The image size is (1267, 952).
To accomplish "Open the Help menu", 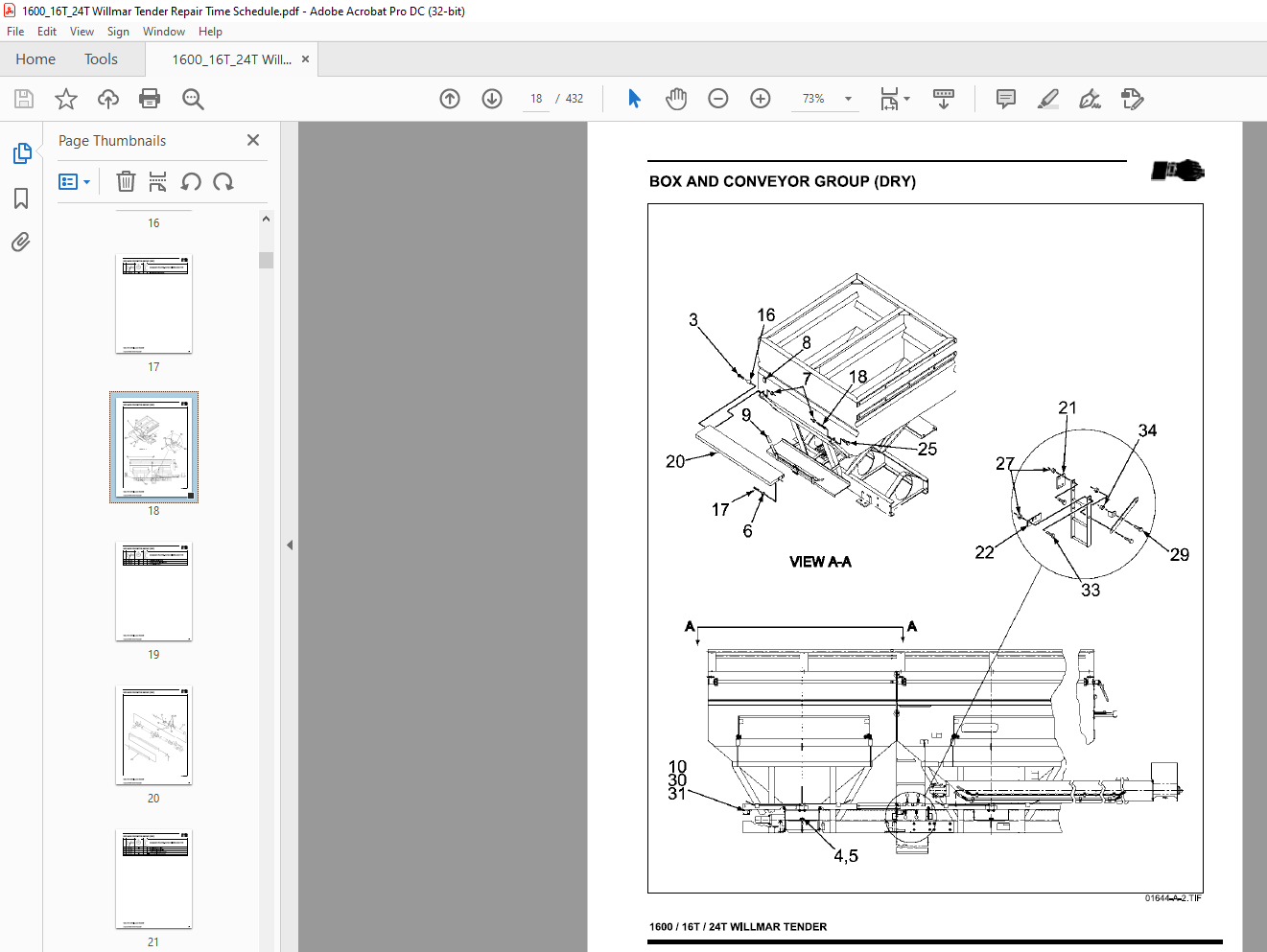I will point(210,32).
